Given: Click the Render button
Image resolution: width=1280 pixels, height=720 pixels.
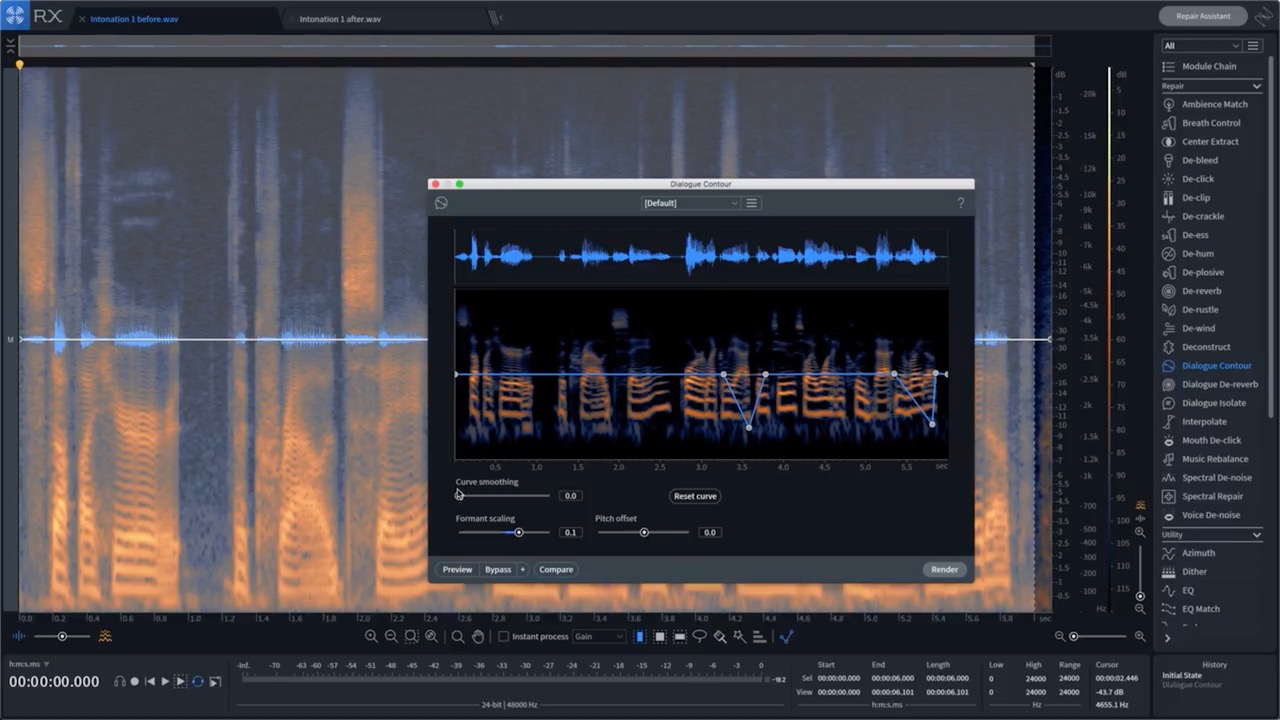Looking at the screenshot, I should 944,569.
